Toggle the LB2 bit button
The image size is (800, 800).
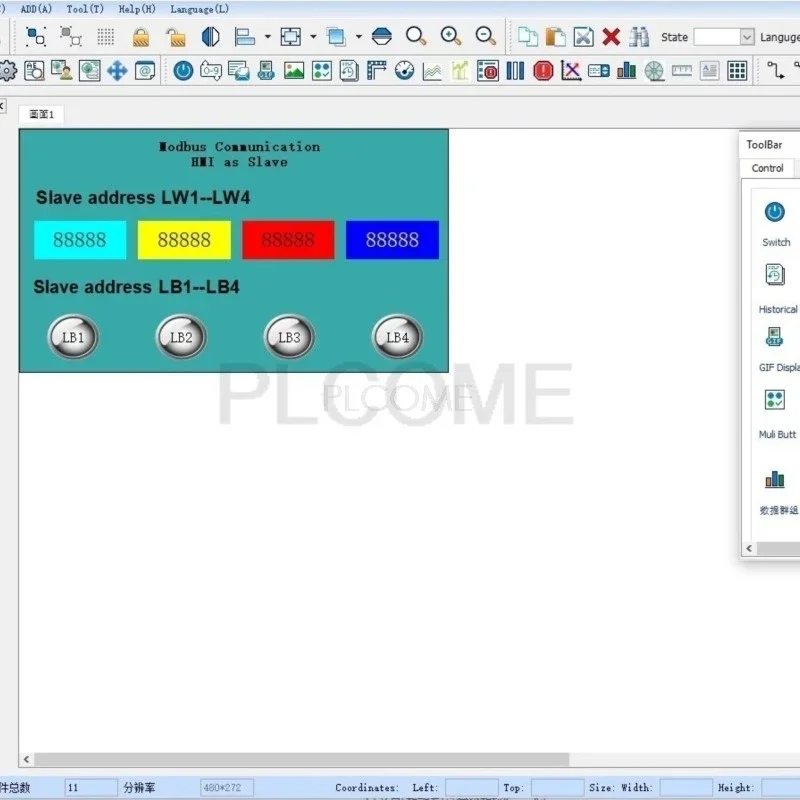(x=181, y=337)
